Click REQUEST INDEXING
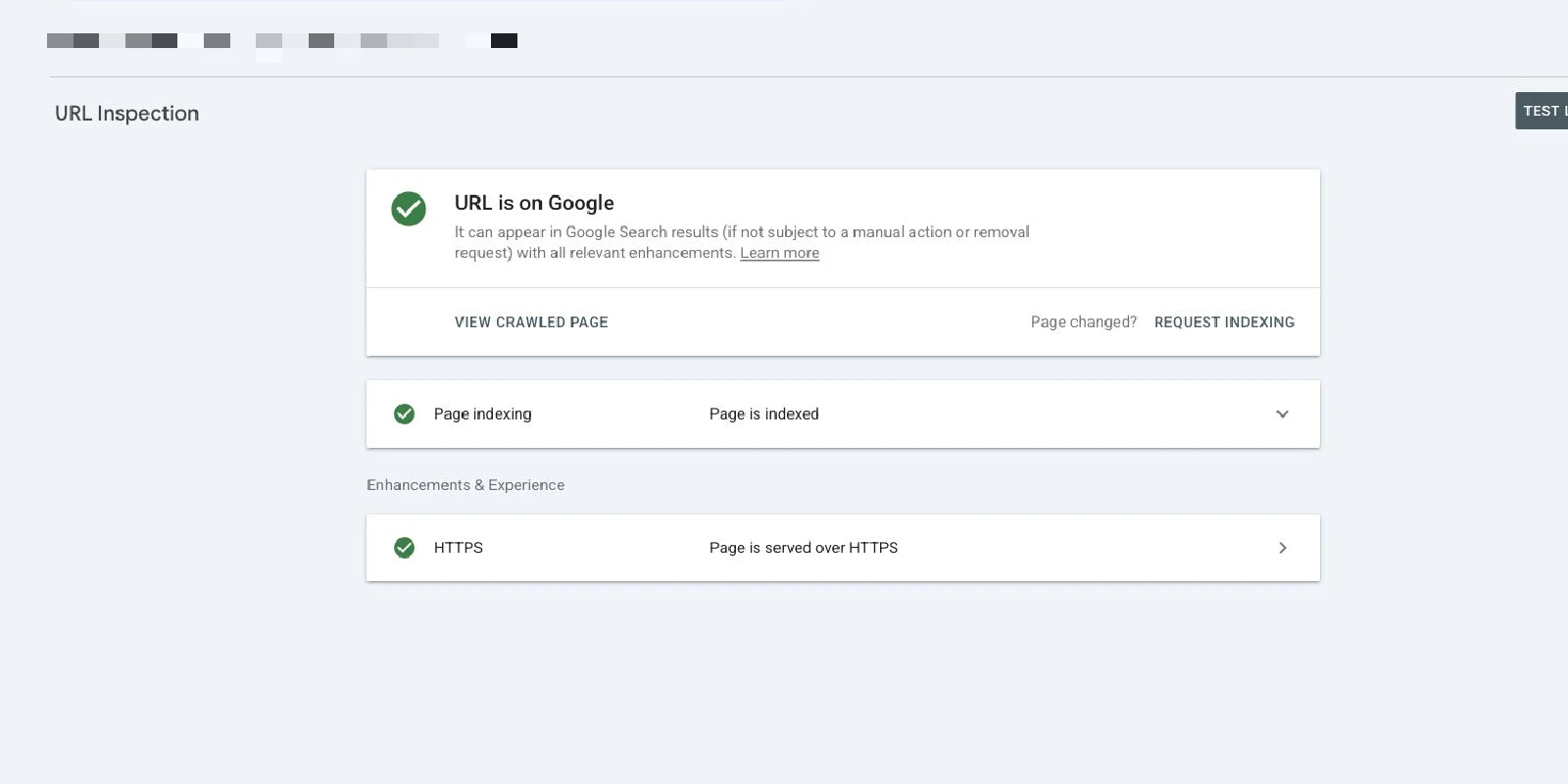Image resolution: width=1568 pixels, height=784 pixels. [x=1224, y=322]
